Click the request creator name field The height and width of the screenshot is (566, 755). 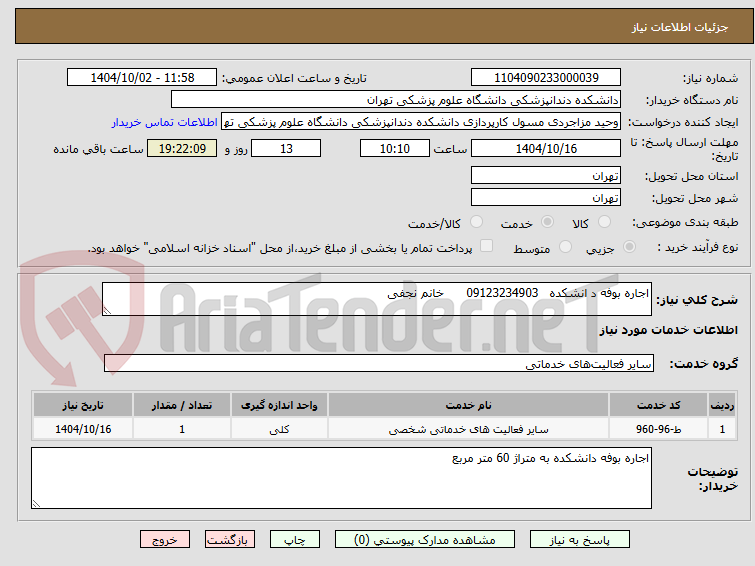tap(421, 122)
